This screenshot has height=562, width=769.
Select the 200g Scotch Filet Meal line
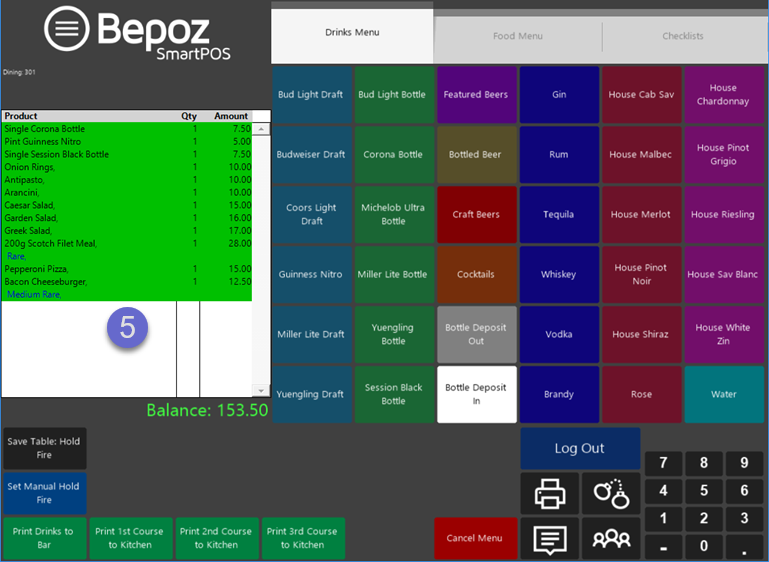(x=127, y=243)
